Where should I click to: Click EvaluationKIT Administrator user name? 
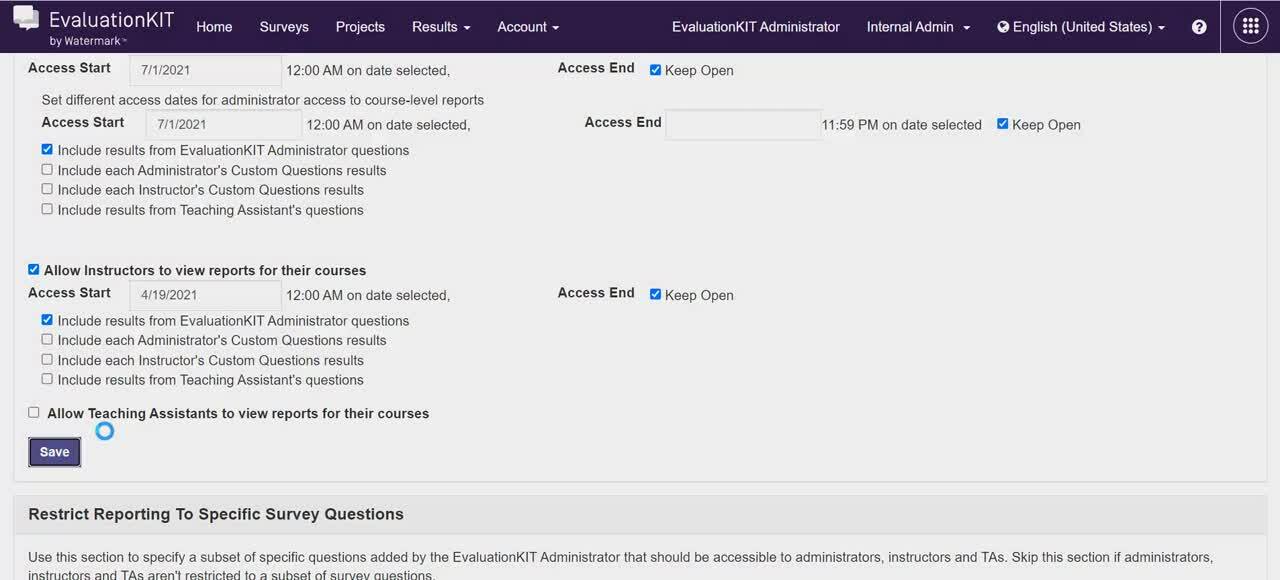tap(756, 27)
